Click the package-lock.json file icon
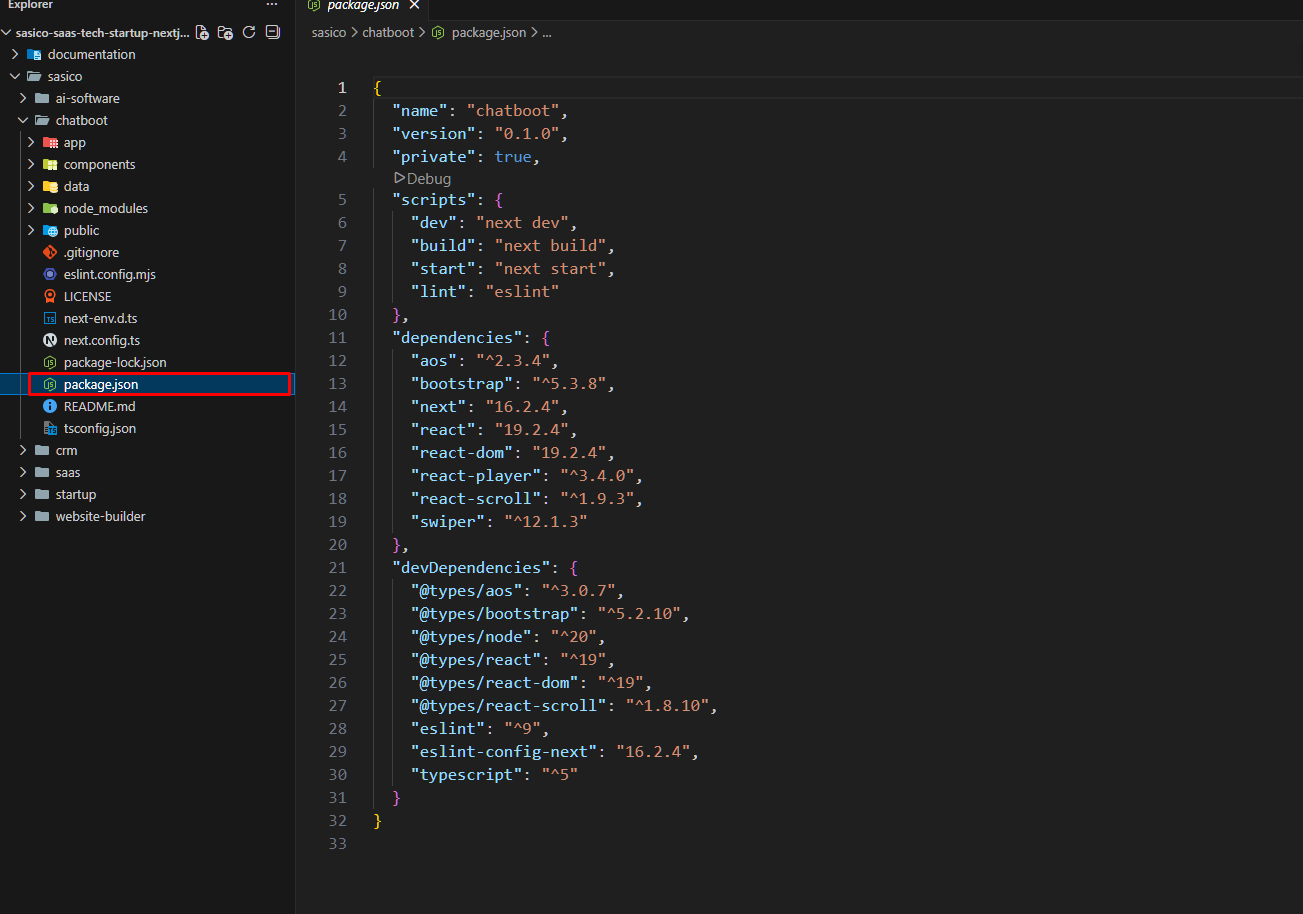This screenshot has height=914, width=1303. click(x=50, y=362)
